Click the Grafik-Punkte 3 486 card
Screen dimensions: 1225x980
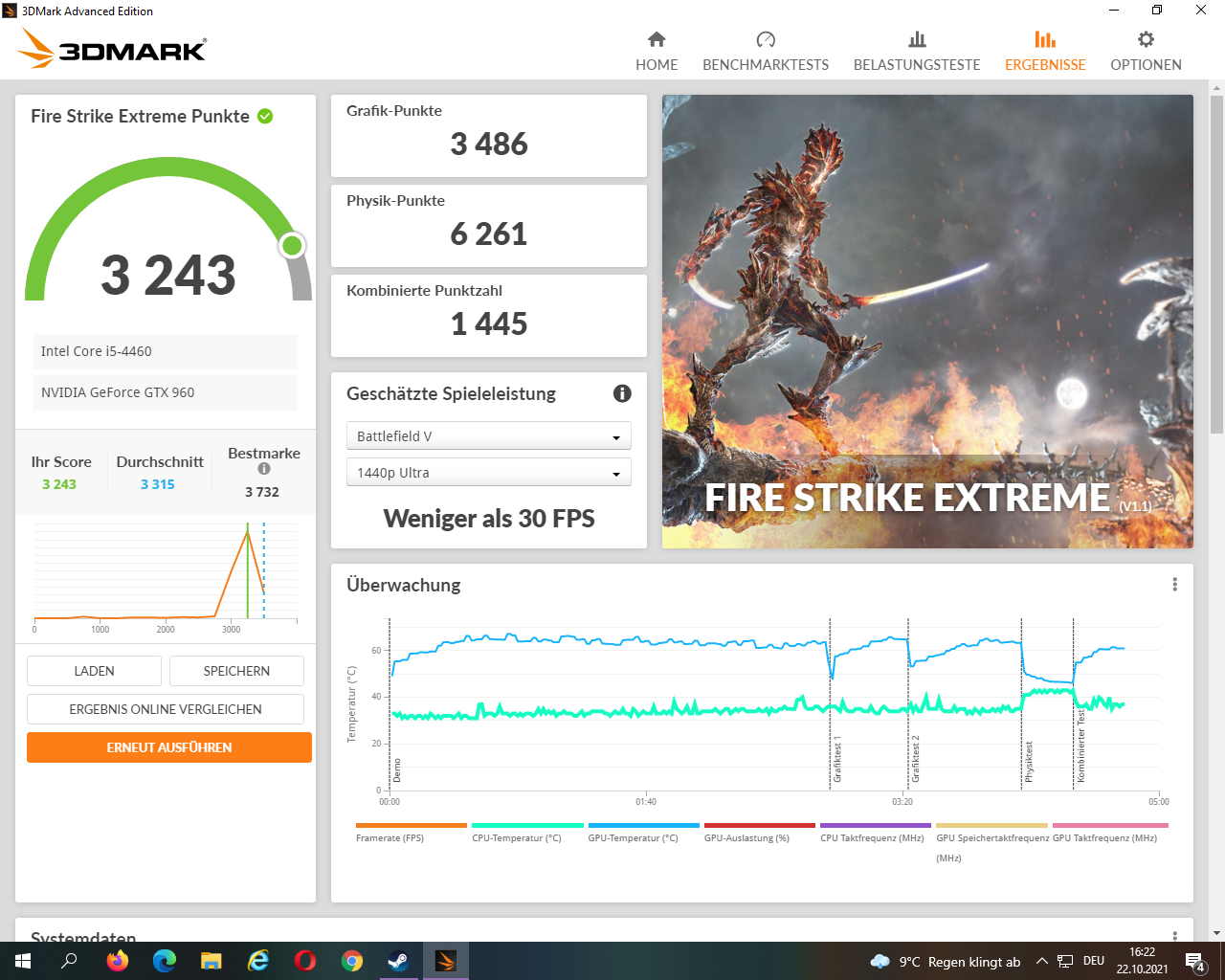point(489,136)
